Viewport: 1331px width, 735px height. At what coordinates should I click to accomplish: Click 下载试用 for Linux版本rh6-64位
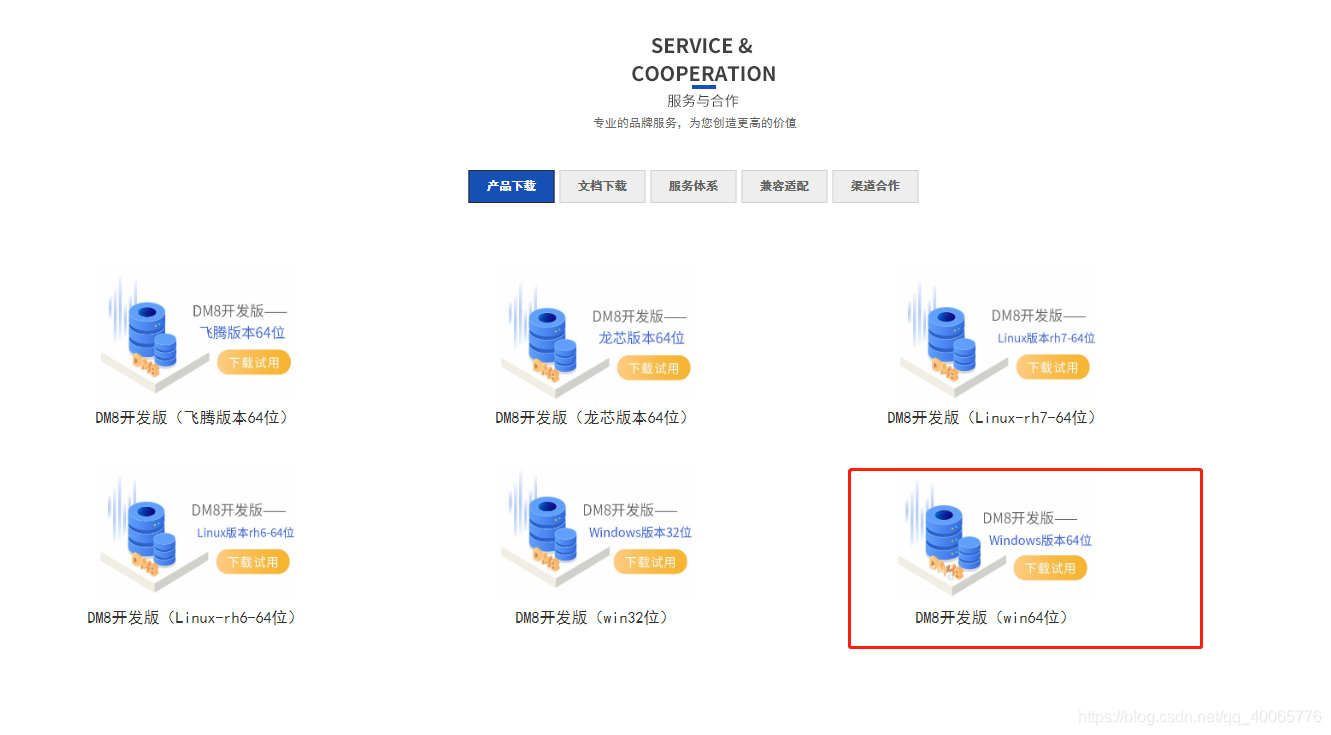(x=253, y=562)
